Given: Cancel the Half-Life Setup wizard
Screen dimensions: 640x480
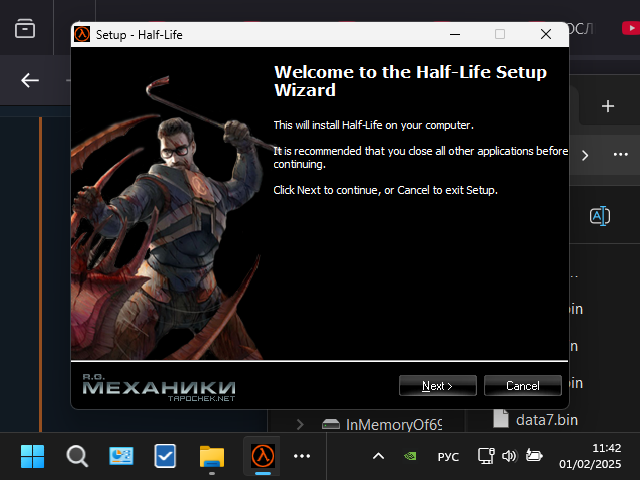Looking at the screenshot, I should coord(522,385).
